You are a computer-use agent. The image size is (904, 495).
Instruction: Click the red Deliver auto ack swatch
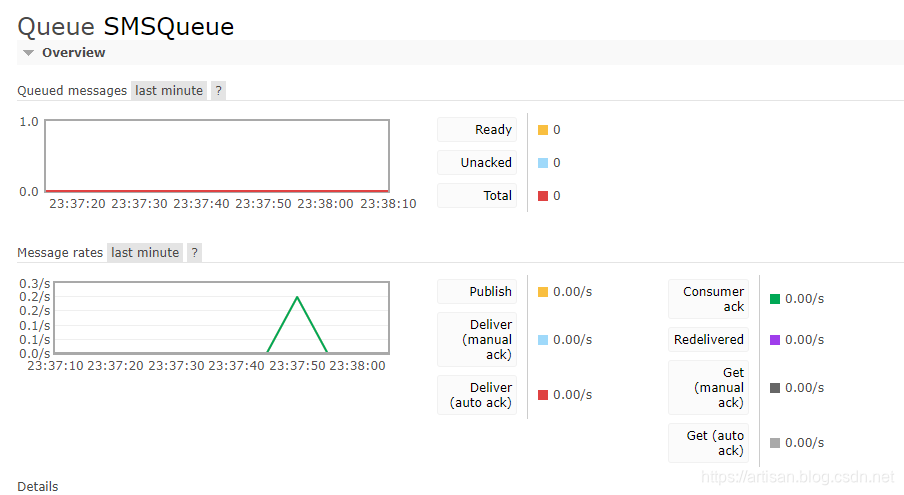(x=543, y=395)
